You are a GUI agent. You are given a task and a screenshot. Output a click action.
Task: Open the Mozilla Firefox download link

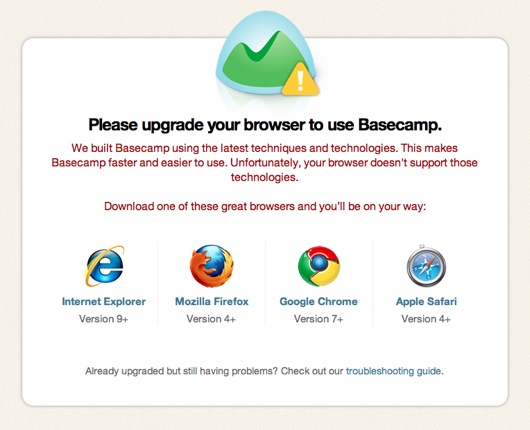pyautogui.click(x=212, y=301)
